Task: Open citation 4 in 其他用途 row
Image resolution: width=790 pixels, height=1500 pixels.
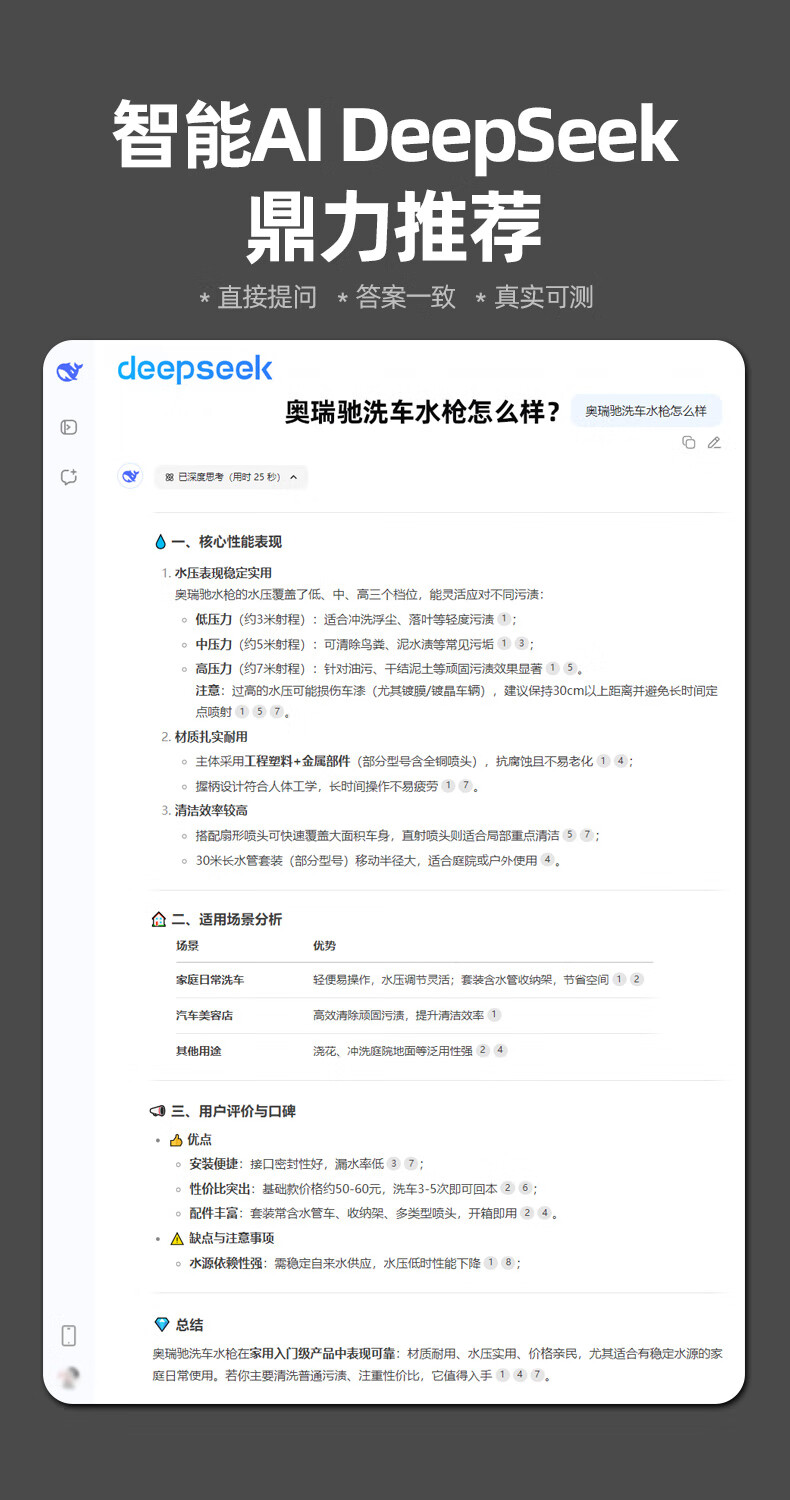Action: [x=501, y=1050]
